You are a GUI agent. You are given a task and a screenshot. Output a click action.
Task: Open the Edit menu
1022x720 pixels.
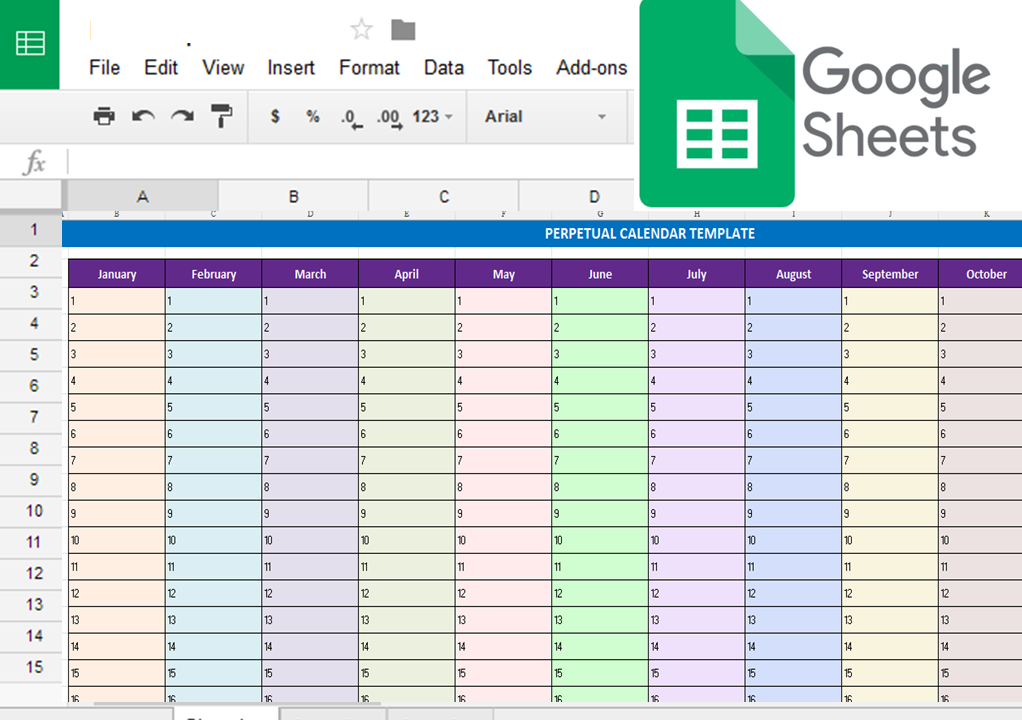click(161, 67)
